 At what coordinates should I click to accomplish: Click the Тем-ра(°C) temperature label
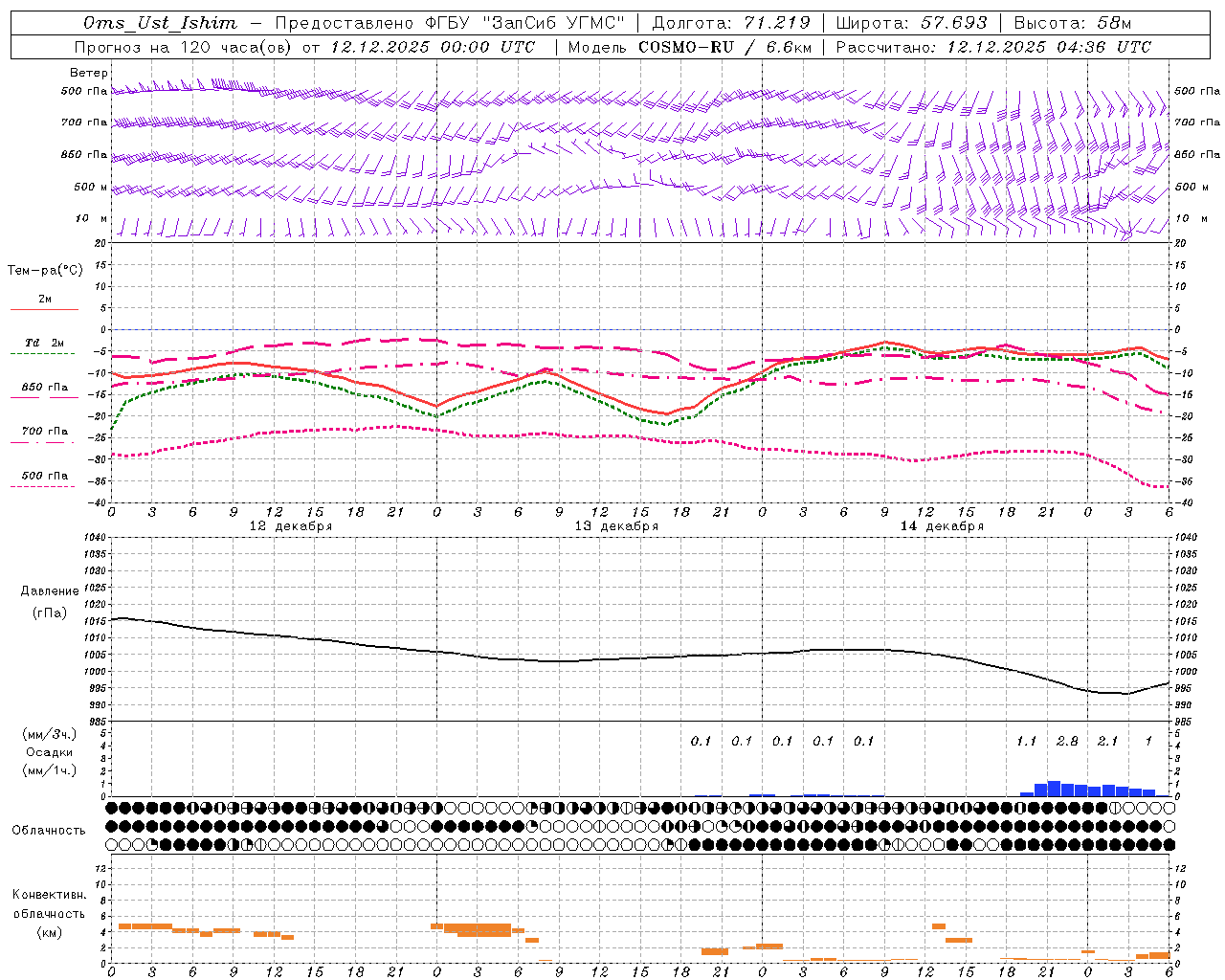tap(45, 271)
